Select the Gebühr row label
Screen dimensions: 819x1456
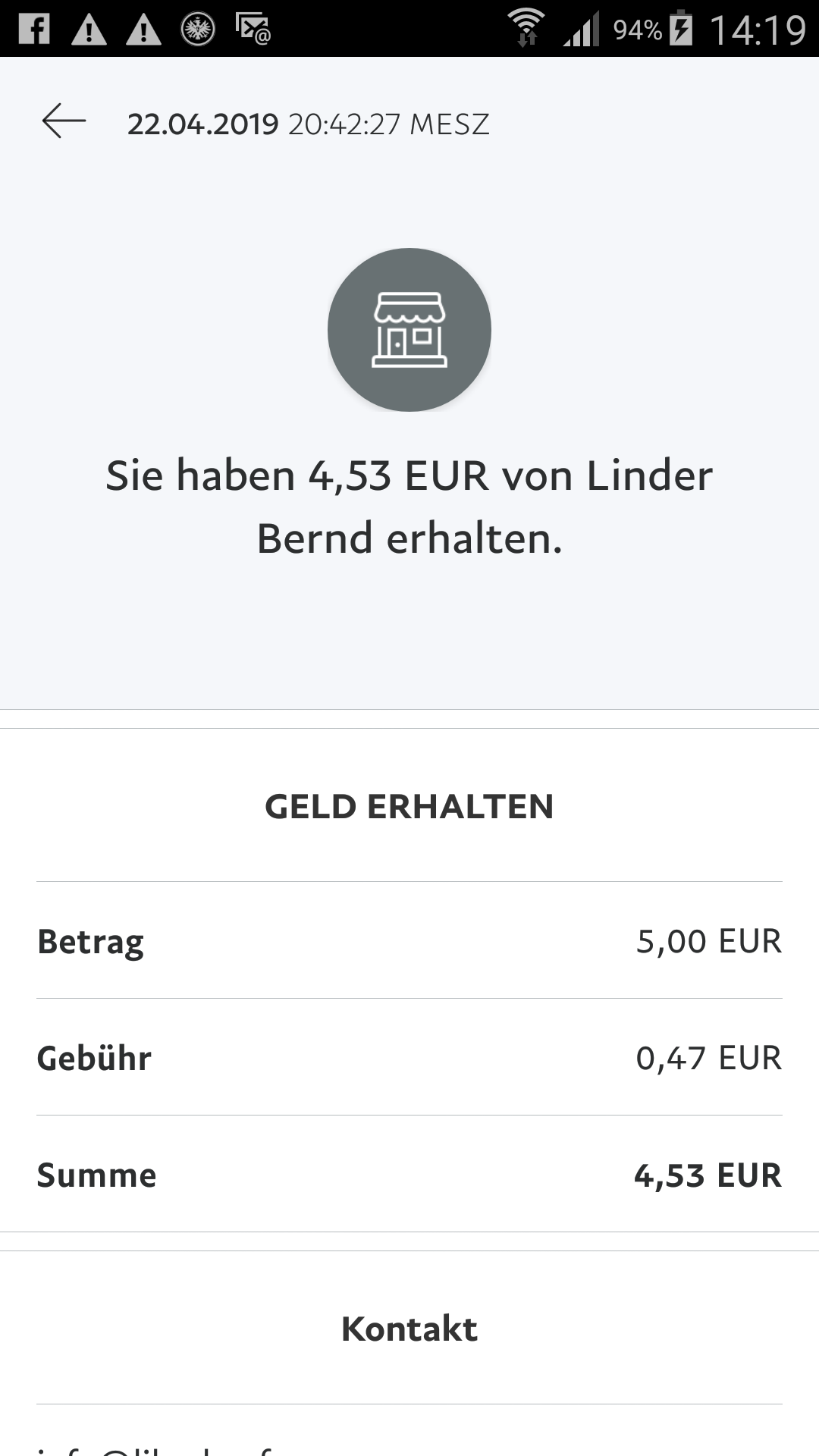pos(94,1058)
